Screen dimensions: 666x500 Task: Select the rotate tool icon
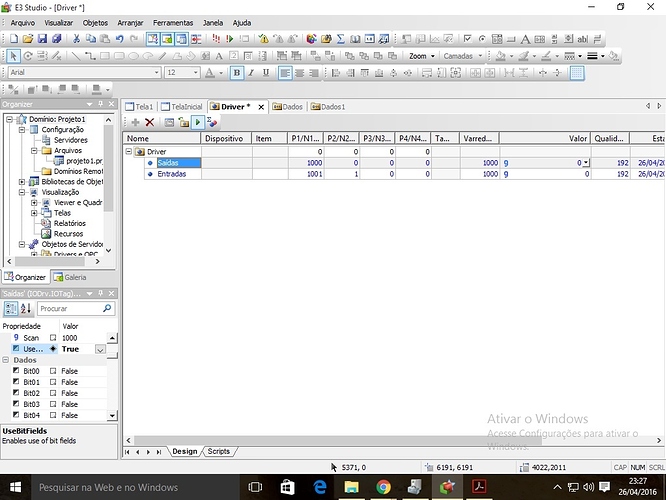[28, 56]
